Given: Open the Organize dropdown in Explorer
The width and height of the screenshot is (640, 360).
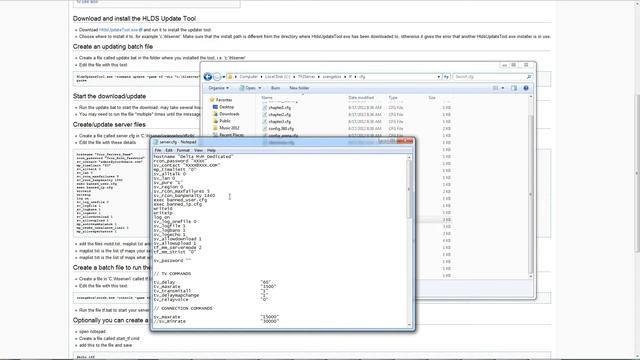Looking at the screenshot, I should [x=219, y=88].
